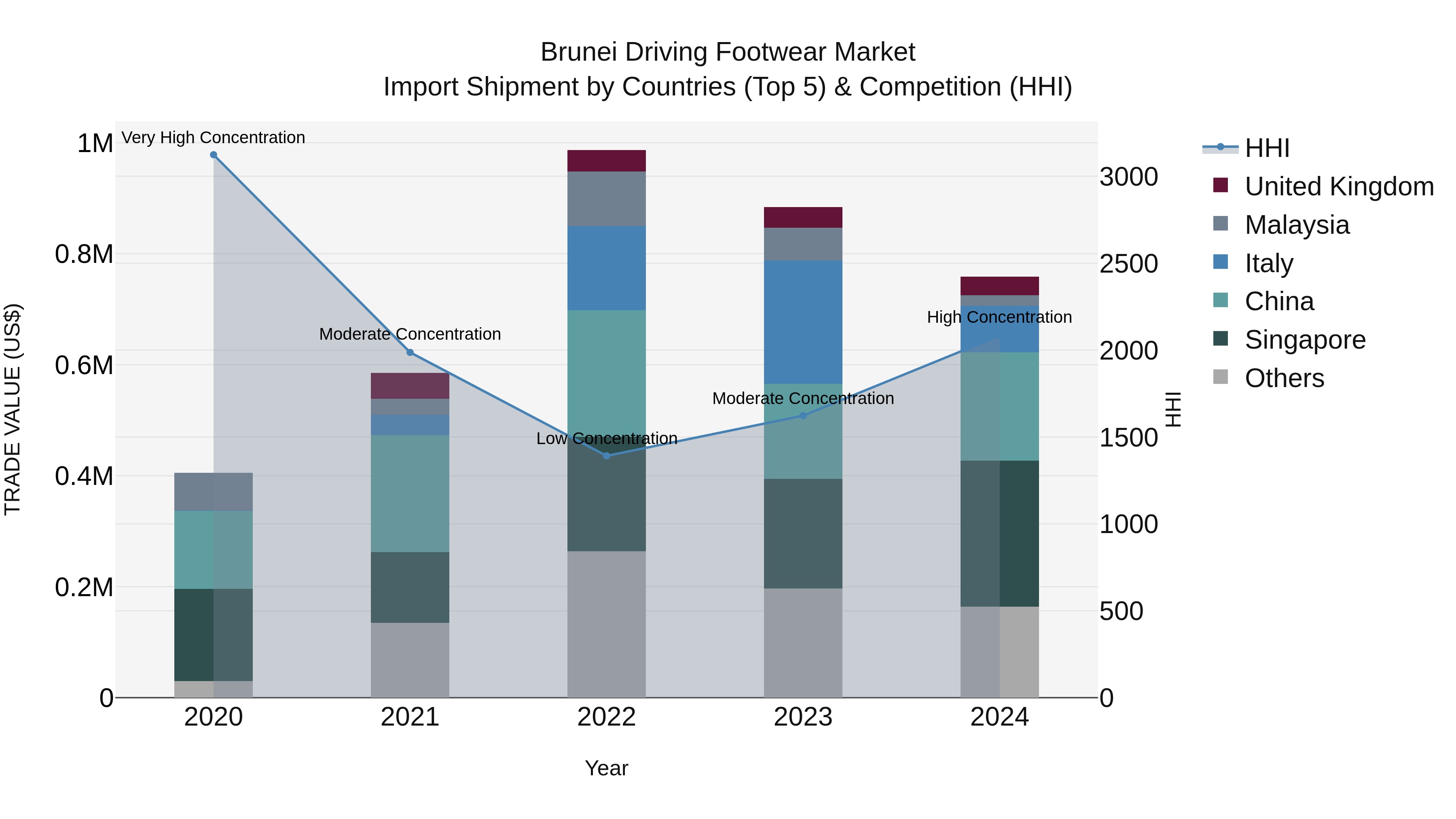Screen dimensions: 1456x819
Task: Click the 'Brunei Driving Footwear Market' chart title
Action: click(728, 52)
